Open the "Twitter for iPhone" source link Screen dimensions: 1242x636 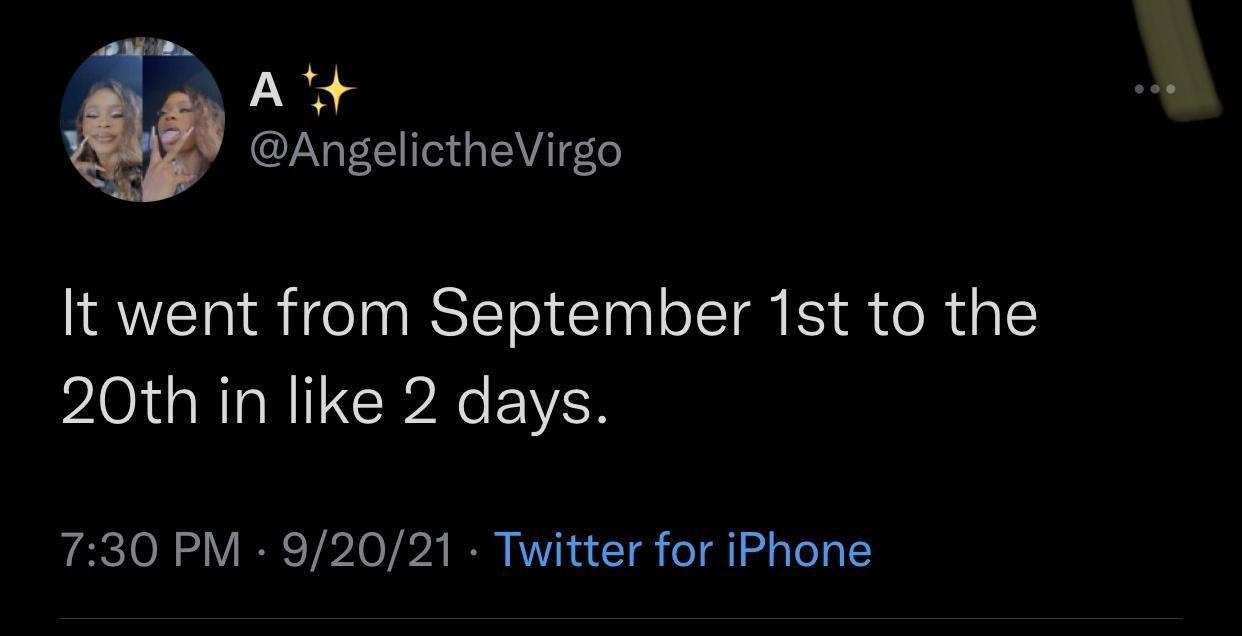tap(682, 549)
